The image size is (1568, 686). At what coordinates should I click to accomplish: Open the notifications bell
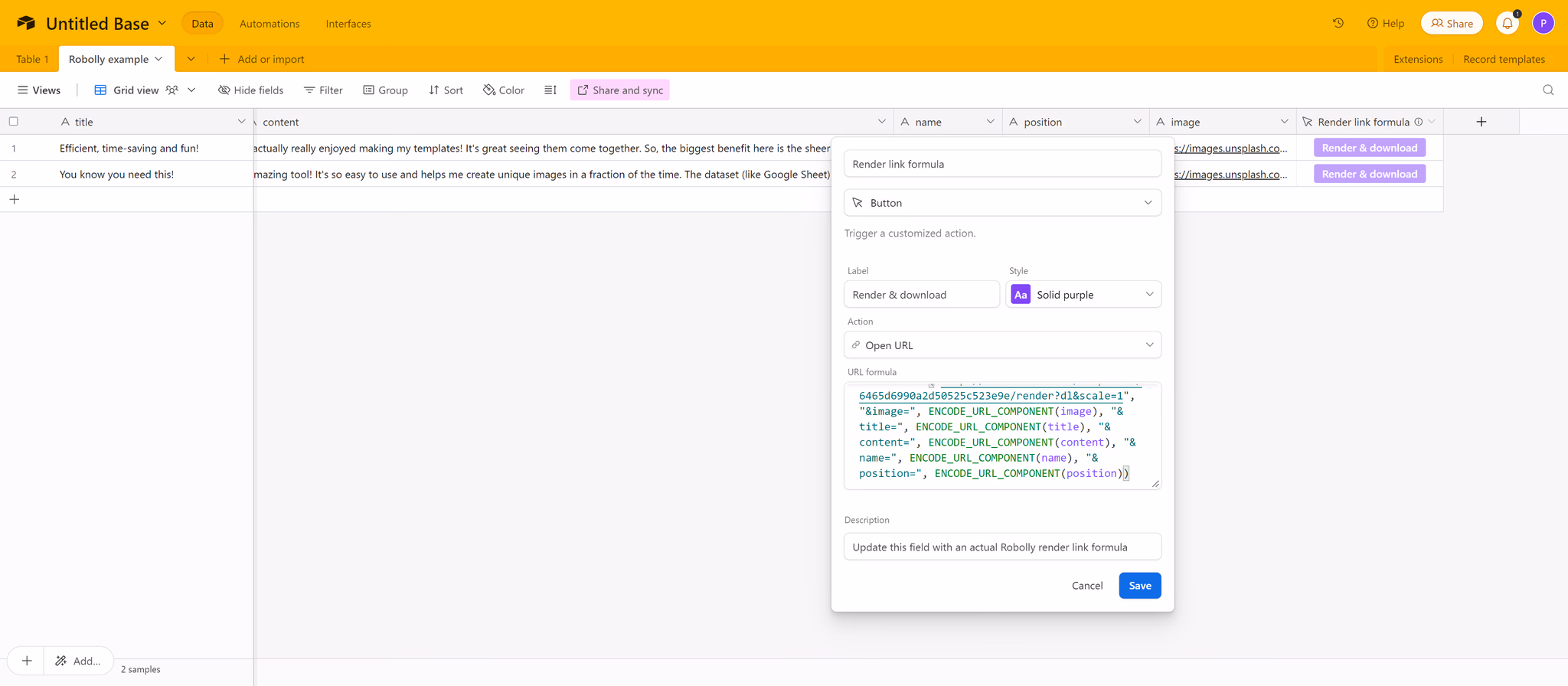pos(1508,23)
